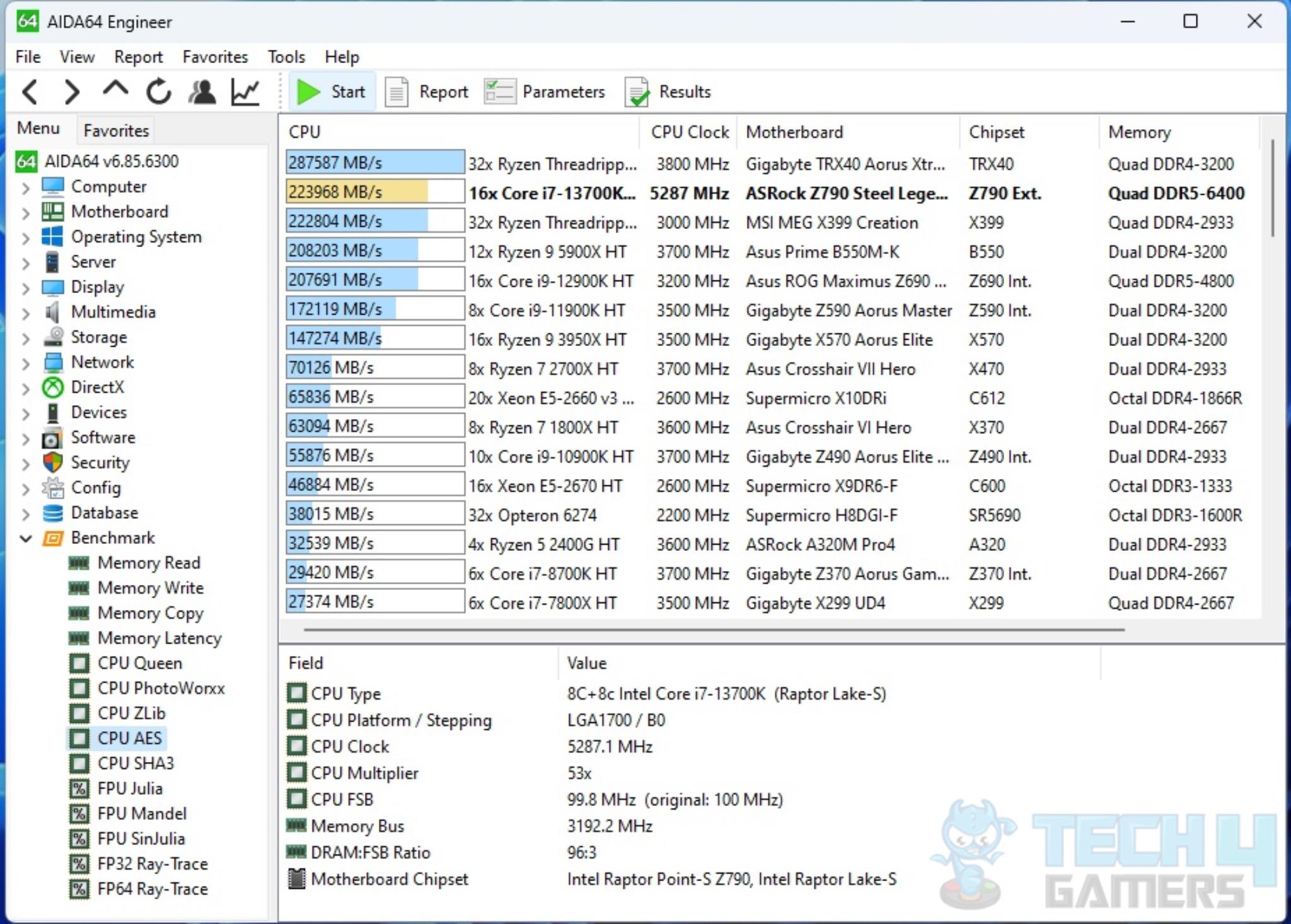Viewport: 1291px width, 924px height.
Task: Switch to the Menu tab
Action: point(38,129)
